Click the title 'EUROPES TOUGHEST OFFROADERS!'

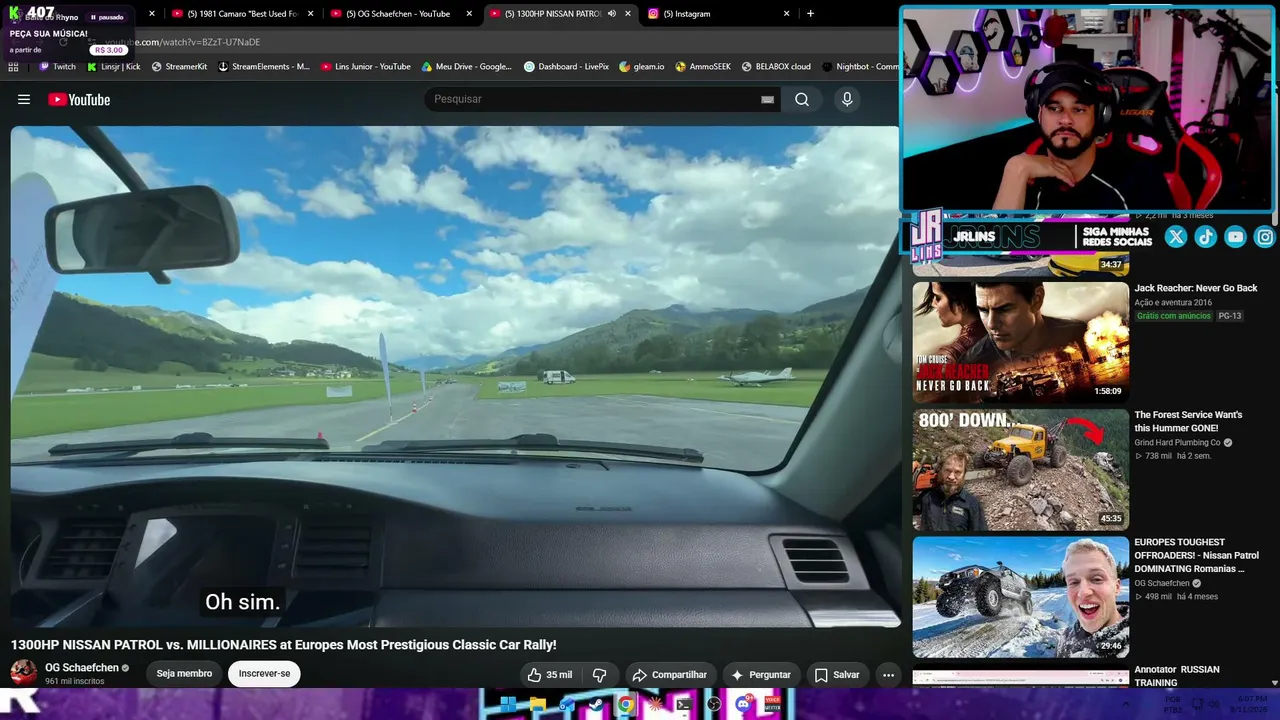pos(1196,555)
